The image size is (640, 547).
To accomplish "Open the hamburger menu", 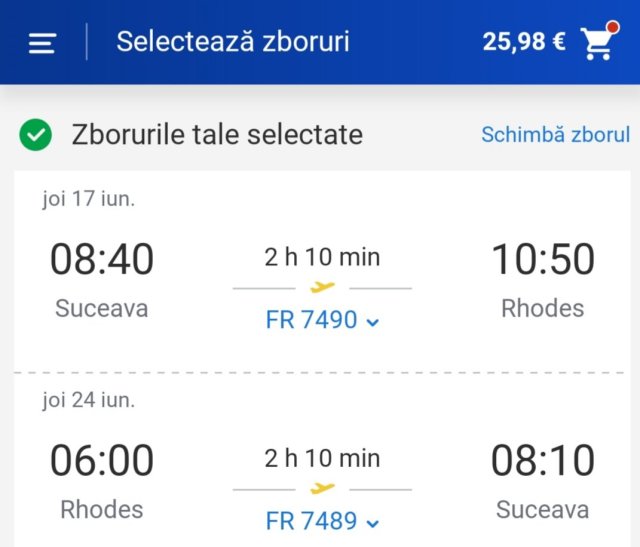I will [42, 43].
